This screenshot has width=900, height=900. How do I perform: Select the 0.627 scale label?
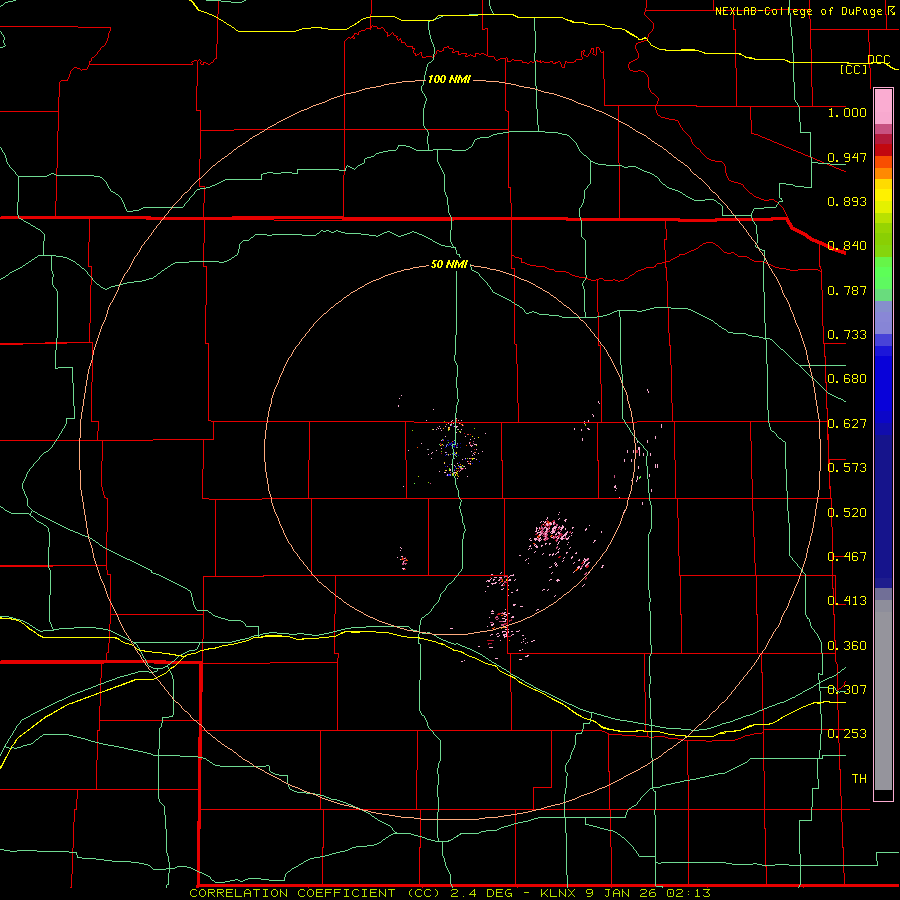click(x=847, y=424)
